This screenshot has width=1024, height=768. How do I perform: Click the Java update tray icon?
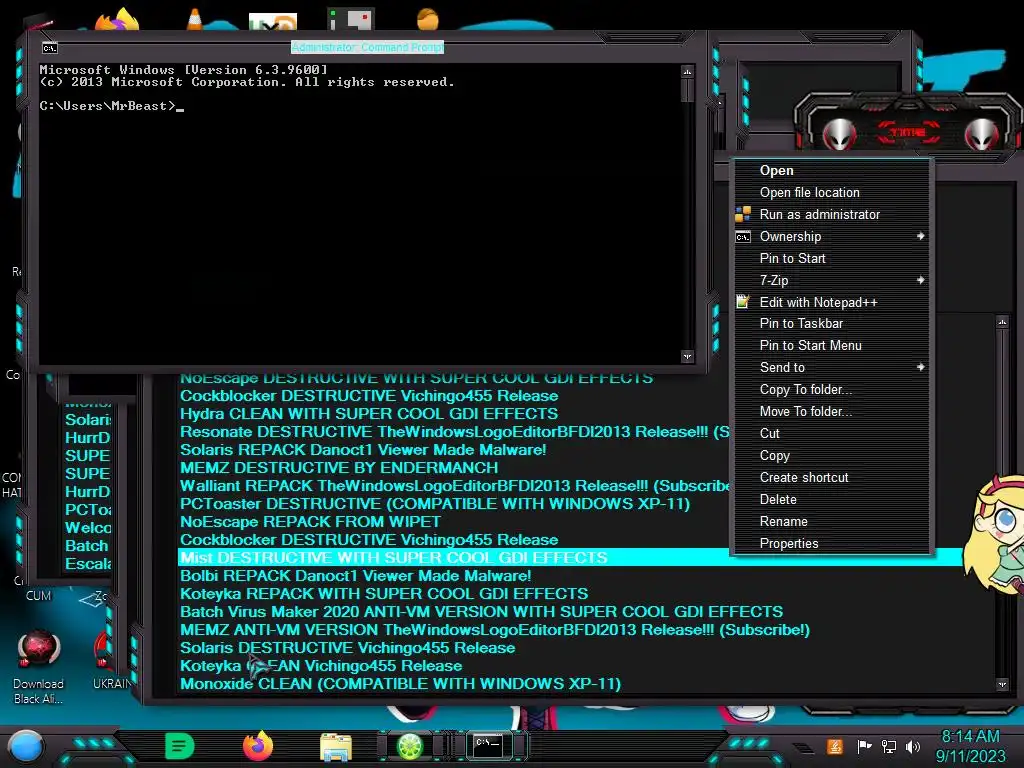click(834, 746)
